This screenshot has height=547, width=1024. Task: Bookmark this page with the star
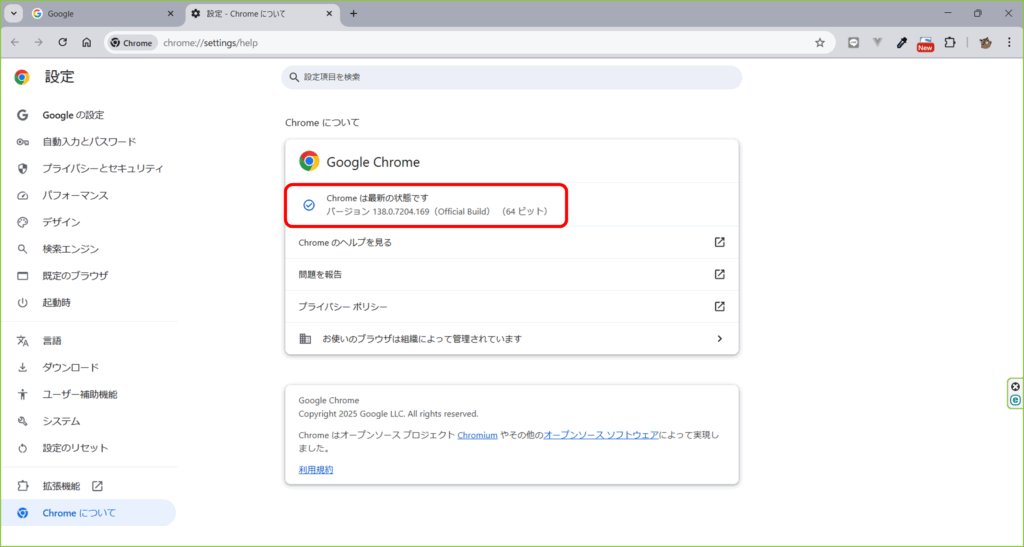click(820, 42)
